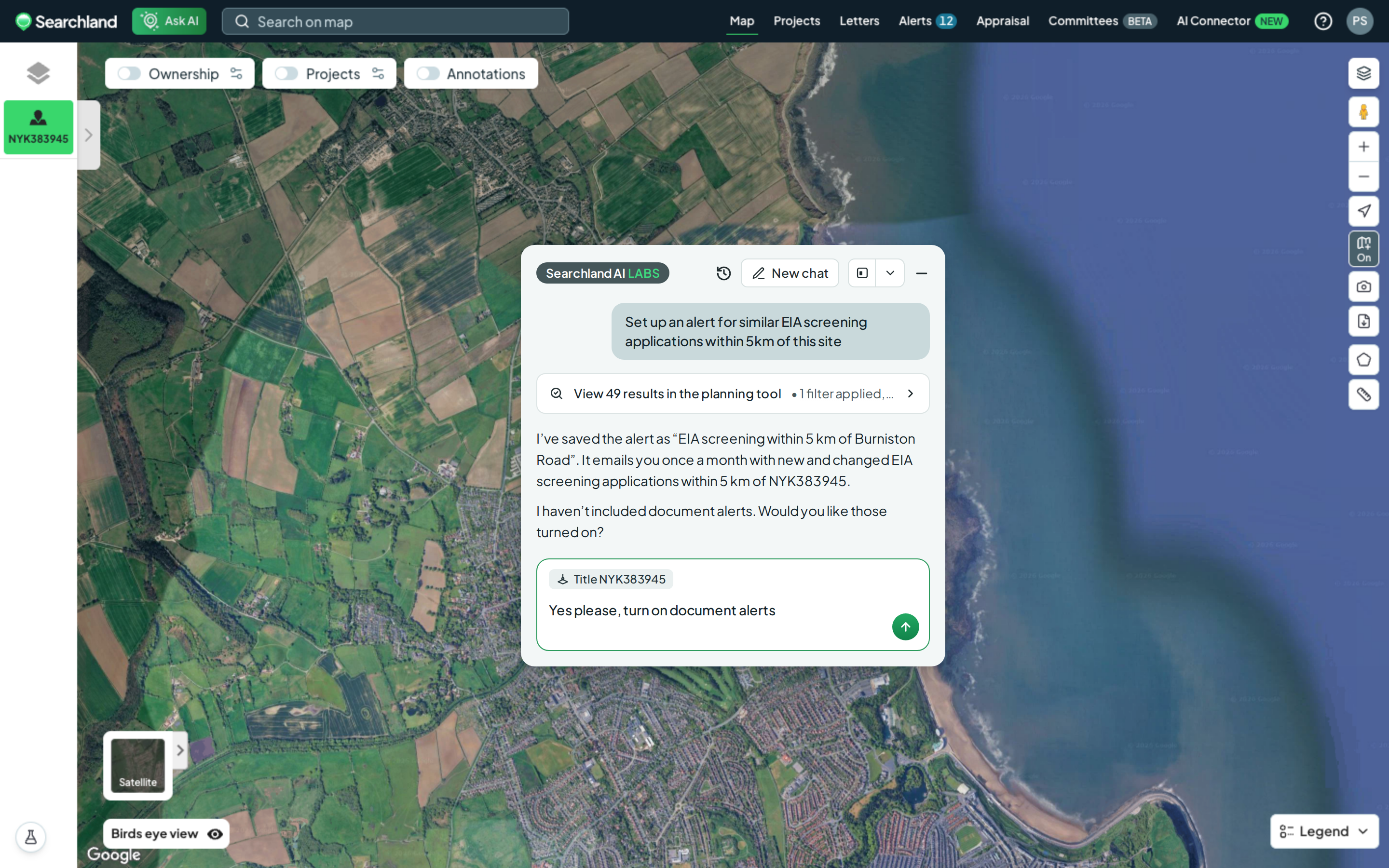Activate the Street View pegman icon
This screenshot has width=1389, height=868.
[x=1364, y=111]
